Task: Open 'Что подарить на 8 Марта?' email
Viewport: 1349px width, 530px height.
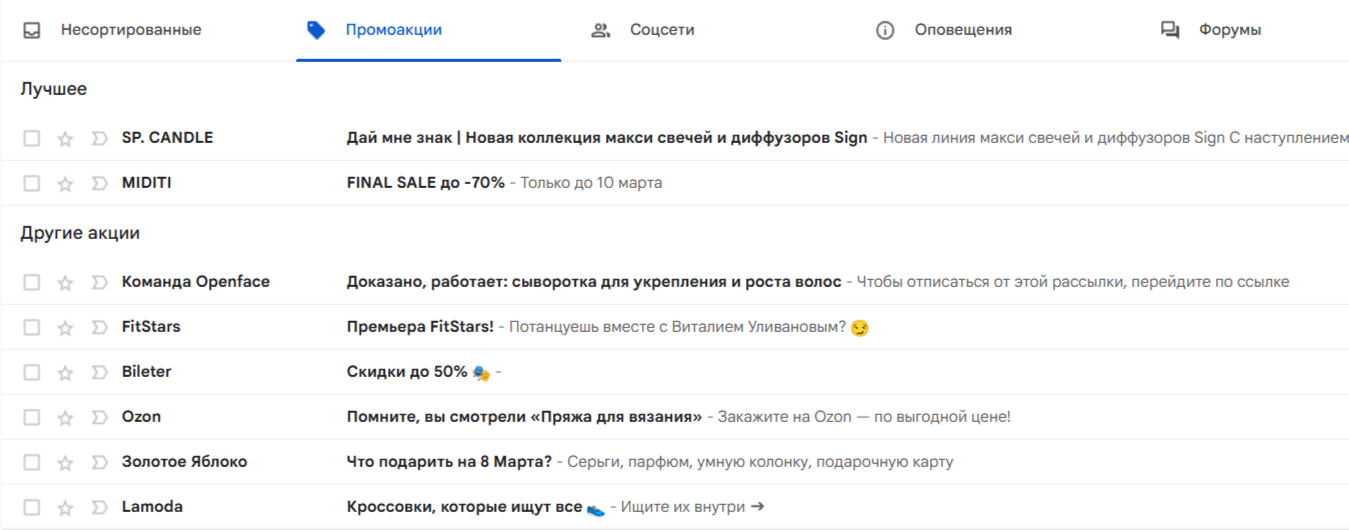Action: 449,462
